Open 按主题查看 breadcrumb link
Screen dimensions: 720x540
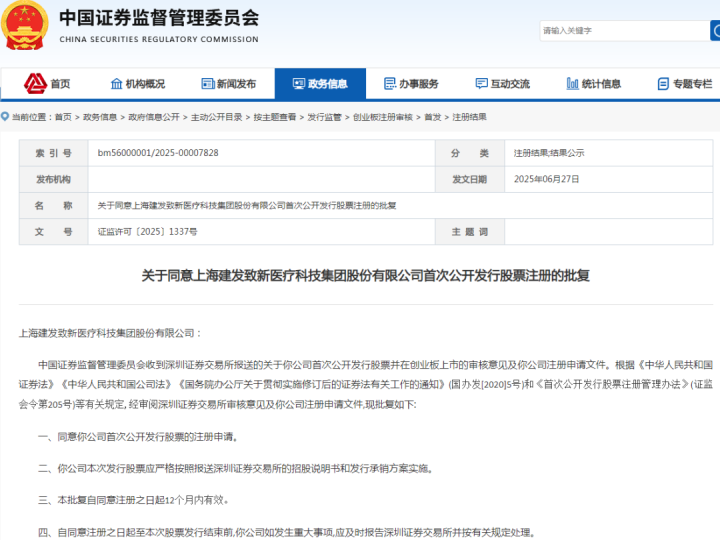point(275,117)
